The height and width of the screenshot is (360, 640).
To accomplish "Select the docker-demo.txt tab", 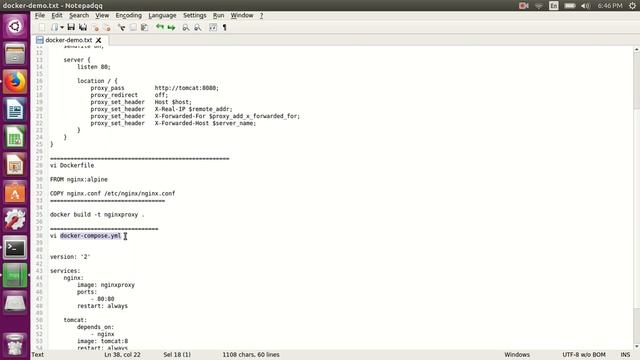I will coord(69,40).
